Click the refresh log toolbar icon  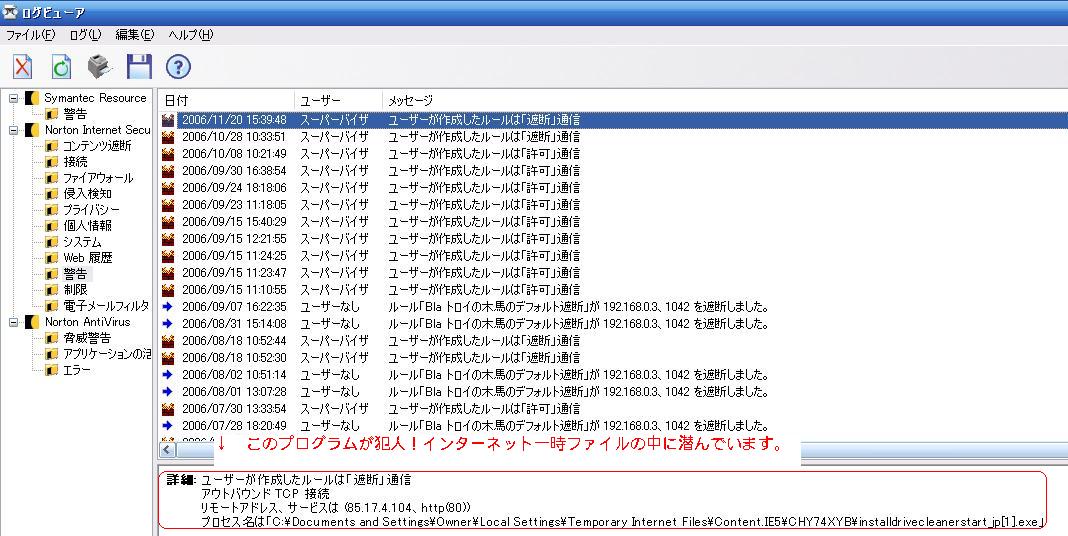(x=61, y=67)
